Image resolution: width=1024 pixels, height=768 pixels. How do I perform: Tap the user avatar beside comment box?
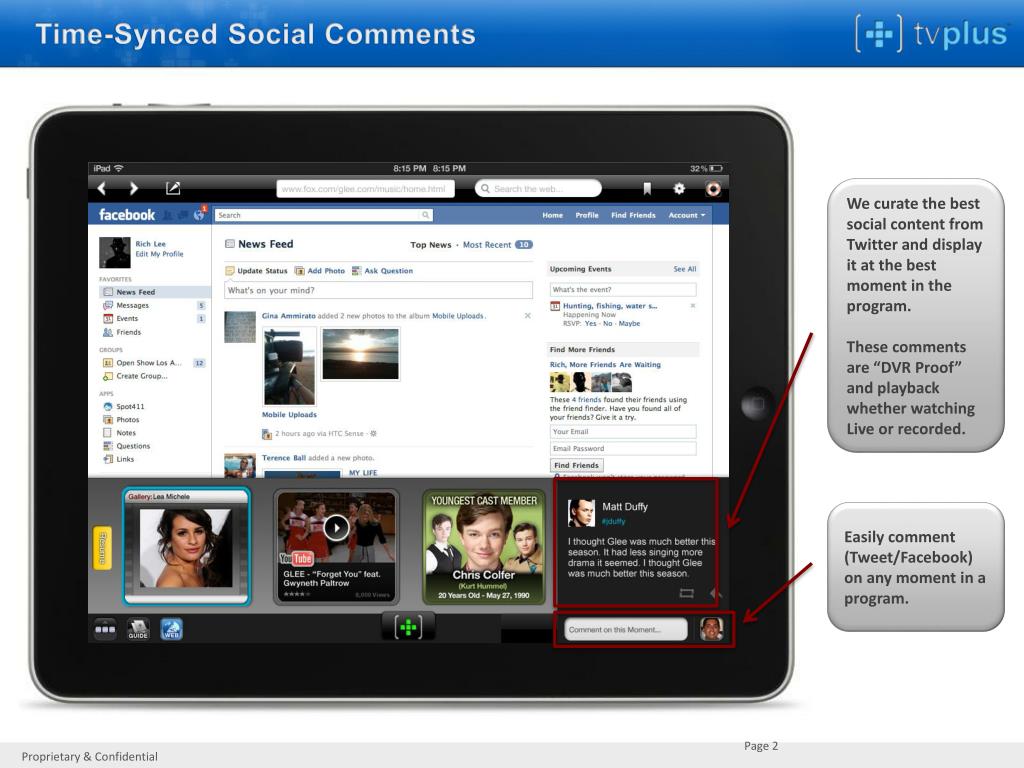pyautogui.click(x=711, y=629)
